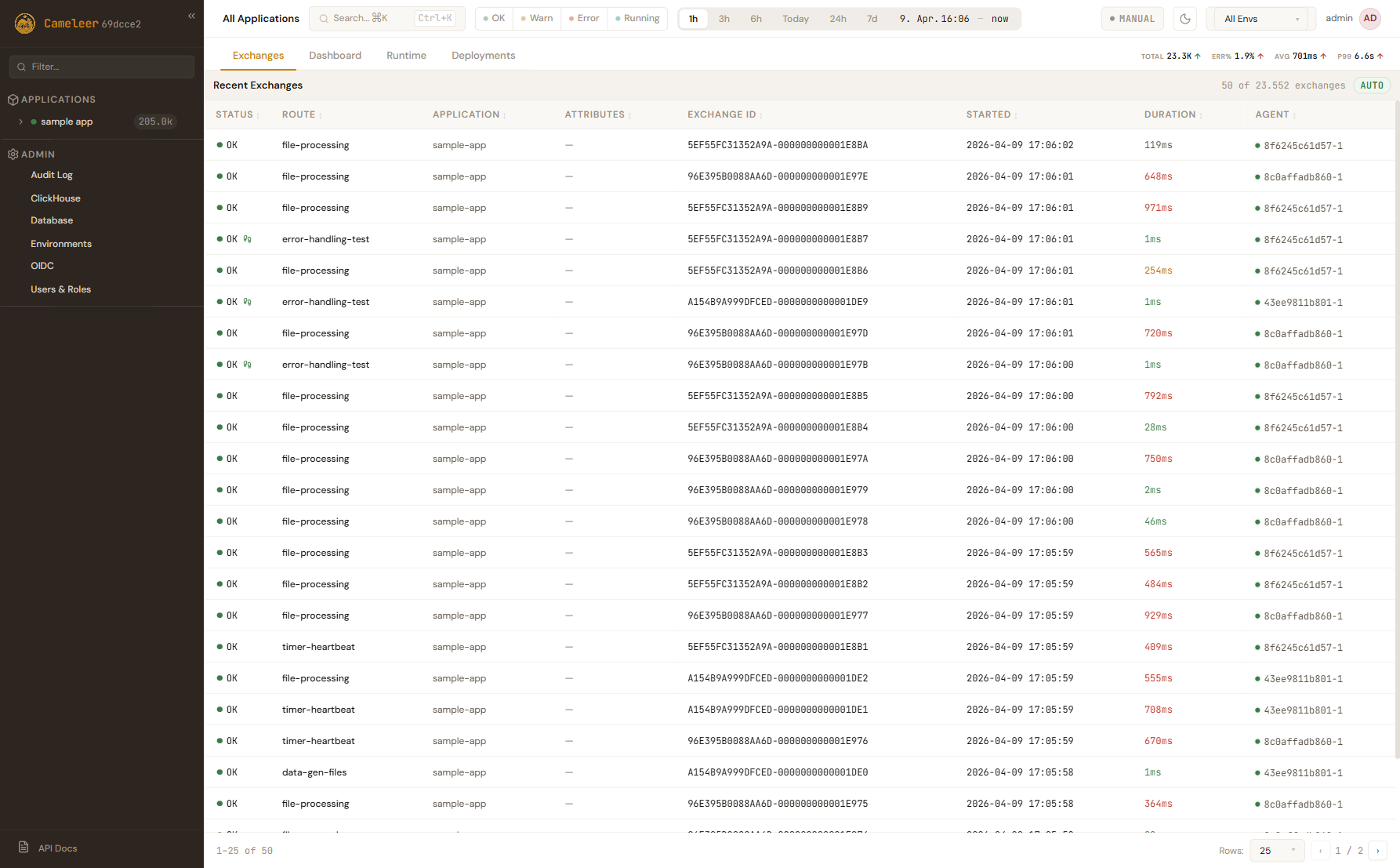Screen dimensions: 1400x868
Task: Toggle the OK status filter
Action: [x=494, y=19]
